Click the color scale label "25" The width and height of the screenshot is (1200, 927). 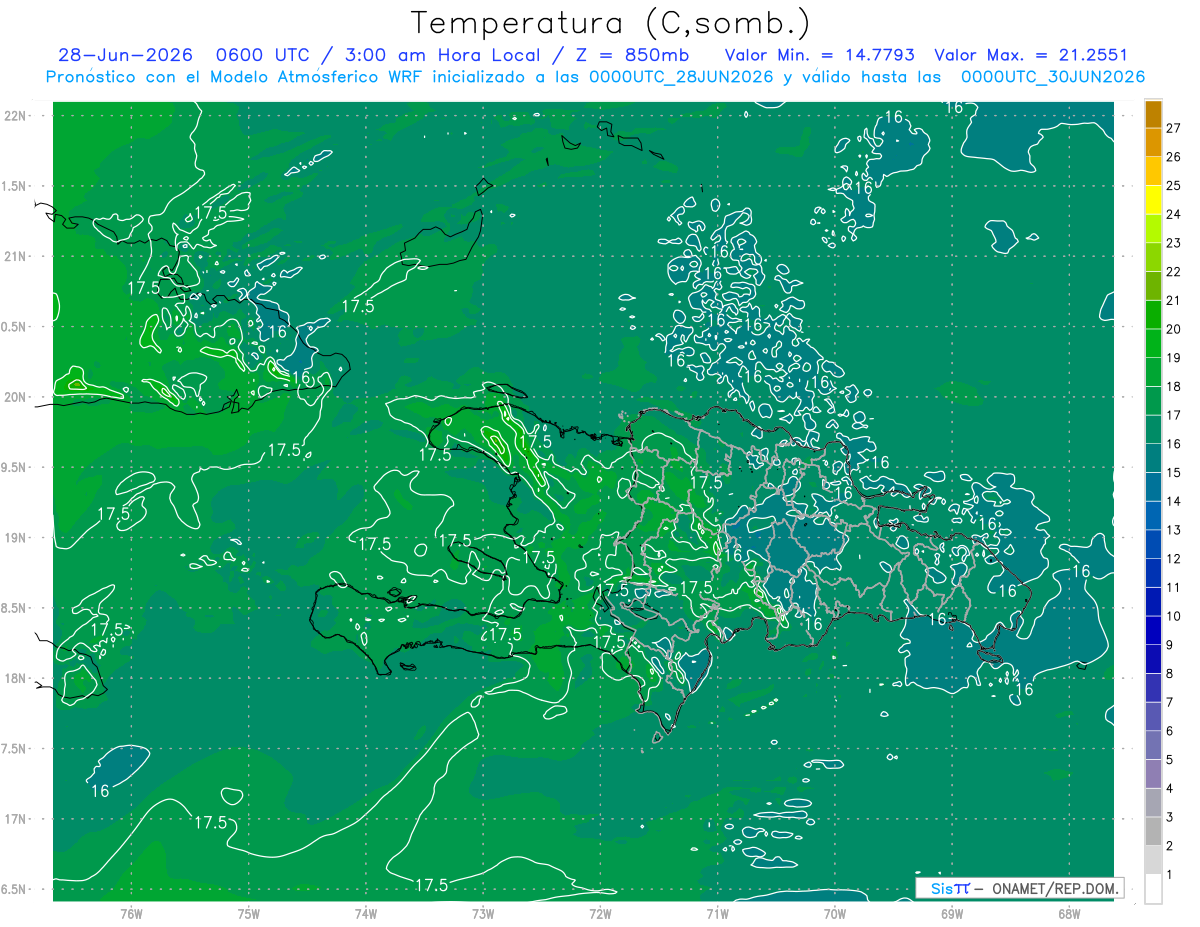click(1173, 186)
